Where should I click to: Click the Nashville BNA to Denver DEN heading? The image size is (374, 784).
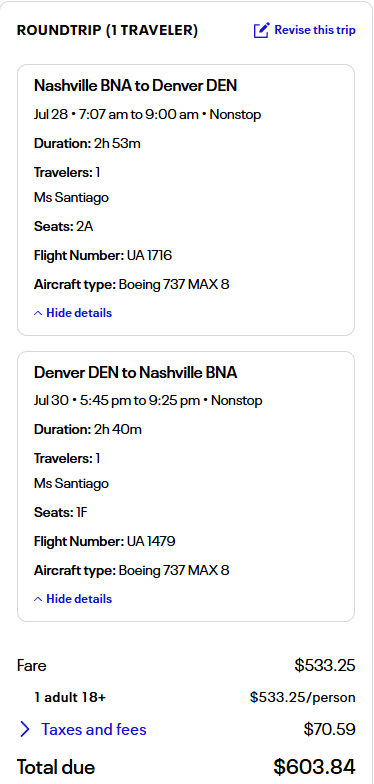point(136,86)
